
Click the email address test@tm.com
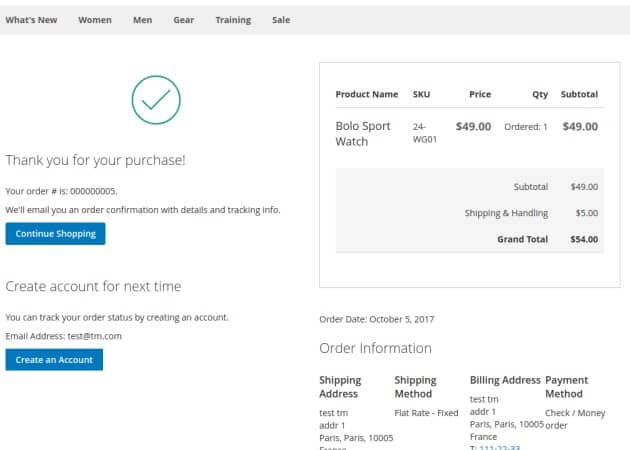tap(94, 336)
